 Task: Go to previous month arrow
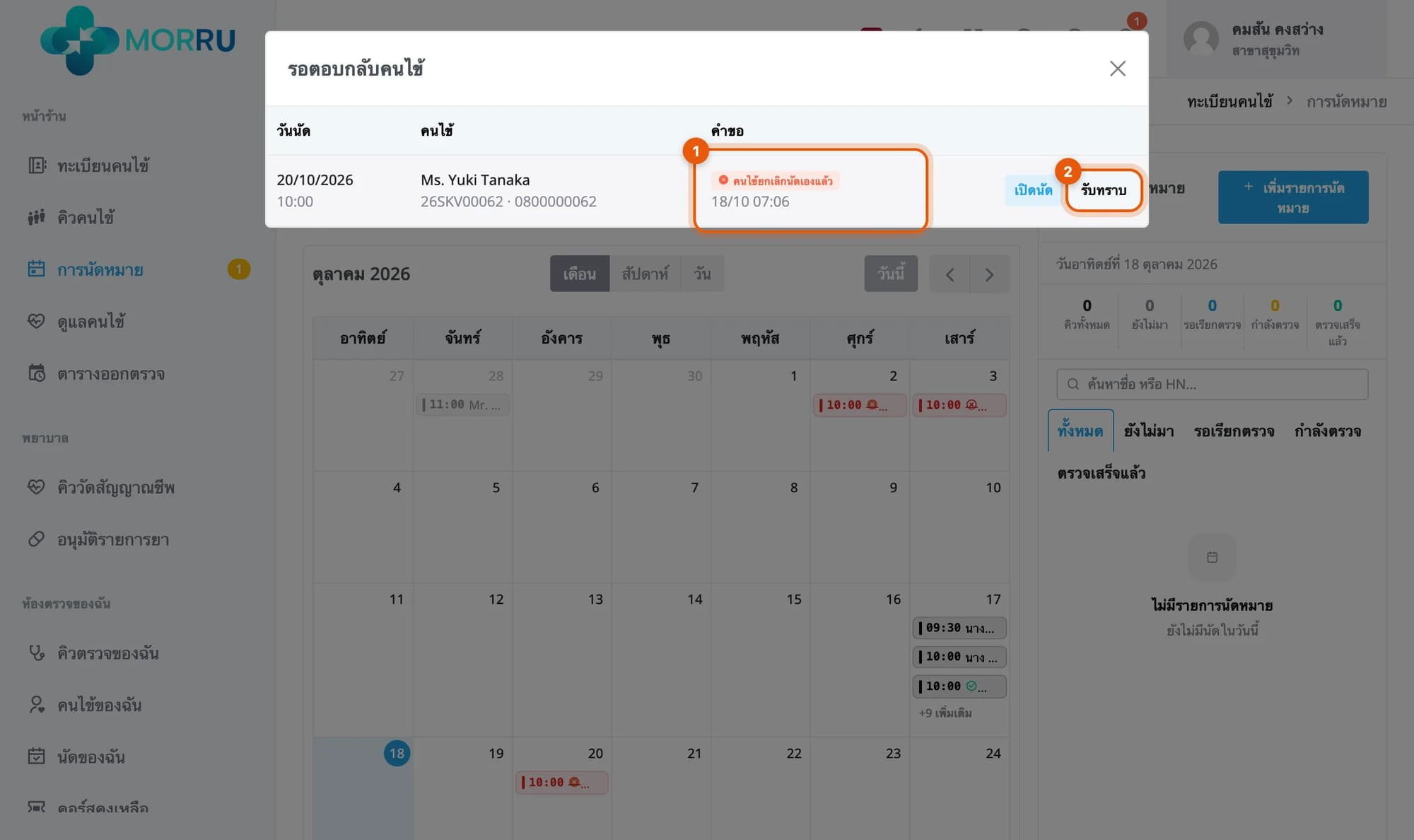[x=950, y=274]
